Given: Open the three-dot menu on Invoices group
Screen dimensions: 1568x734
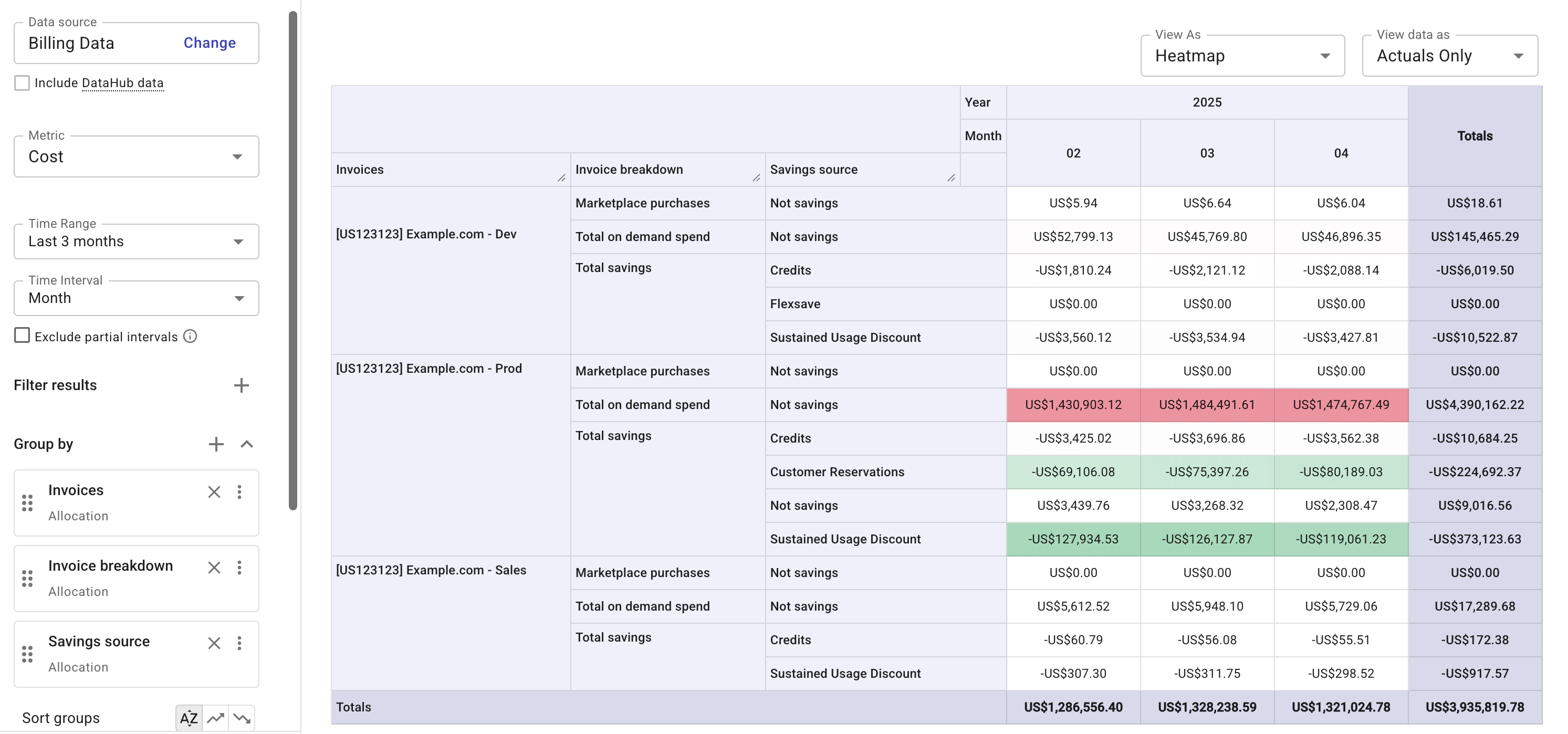Looking at the screenshot, I should (240, 492).
